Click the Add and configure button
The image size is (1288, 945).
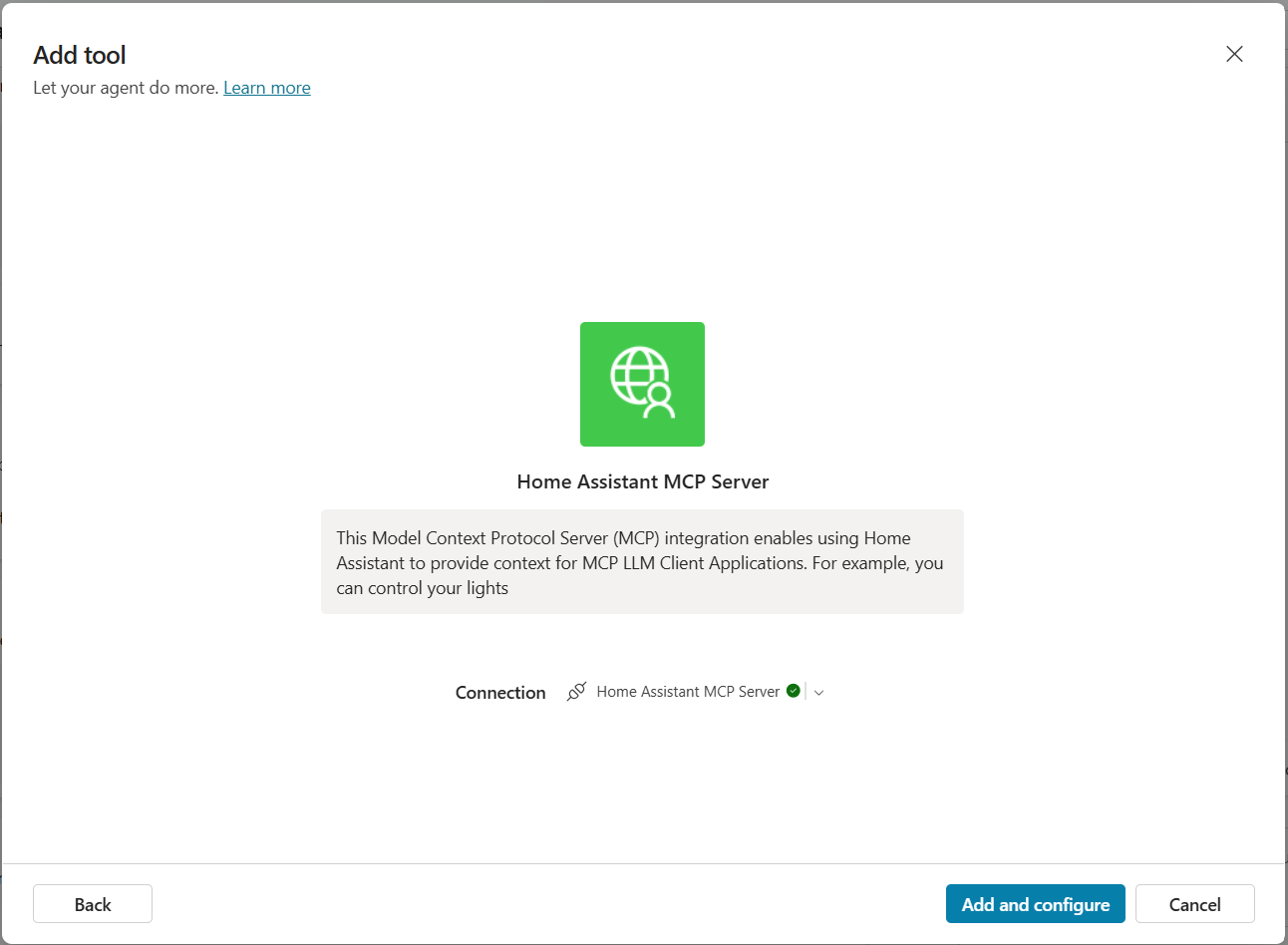click(1036, 904)
